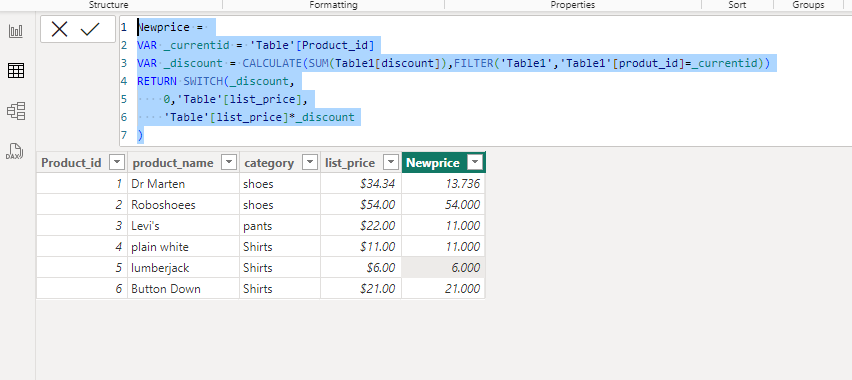Click the Structure ribbon group label
This screenshot has width=852, height=380.
tap(109, 4)
